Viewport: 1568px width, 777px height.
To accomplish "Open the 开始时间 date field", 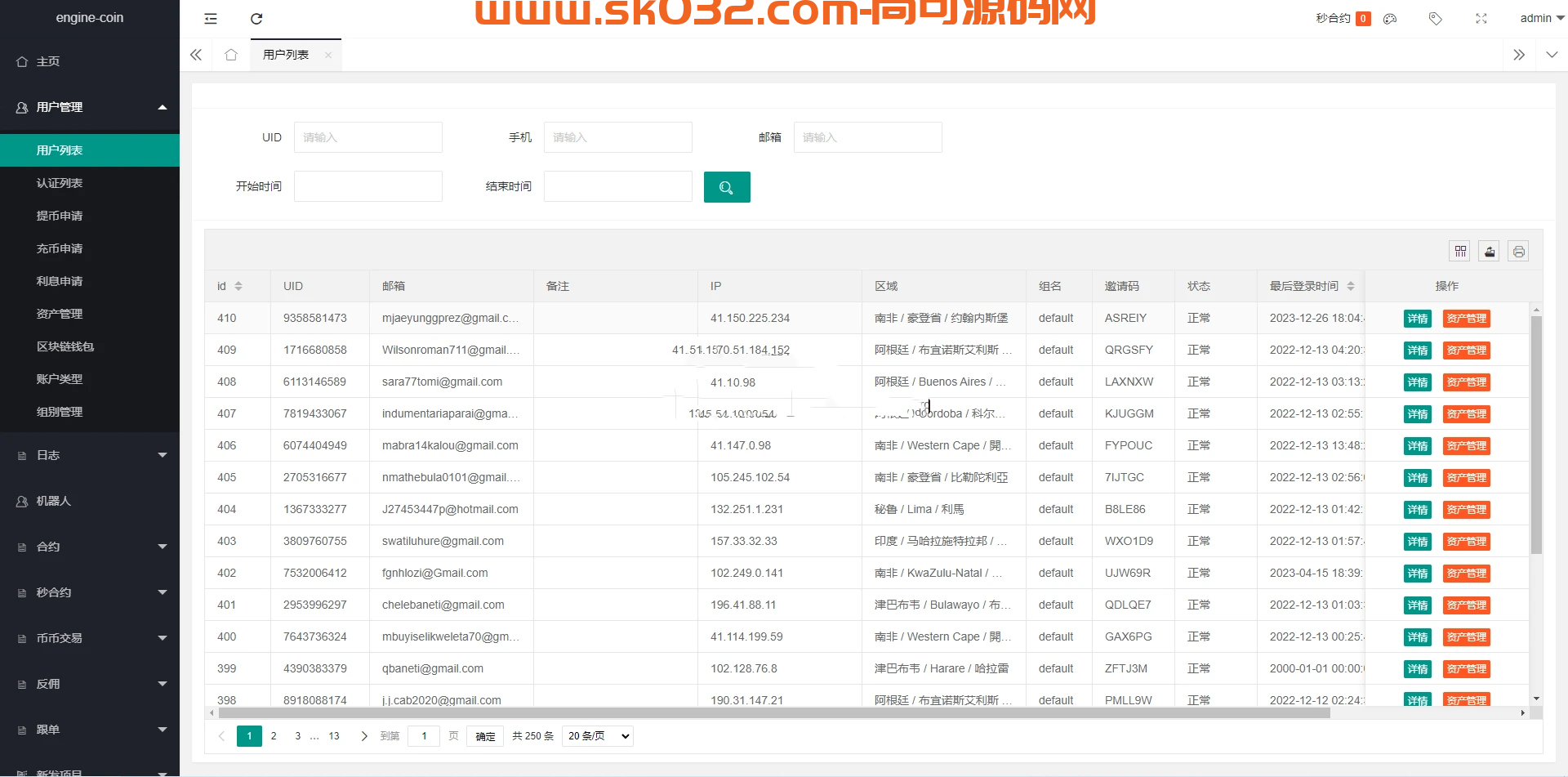I will [x=368, y=186].
